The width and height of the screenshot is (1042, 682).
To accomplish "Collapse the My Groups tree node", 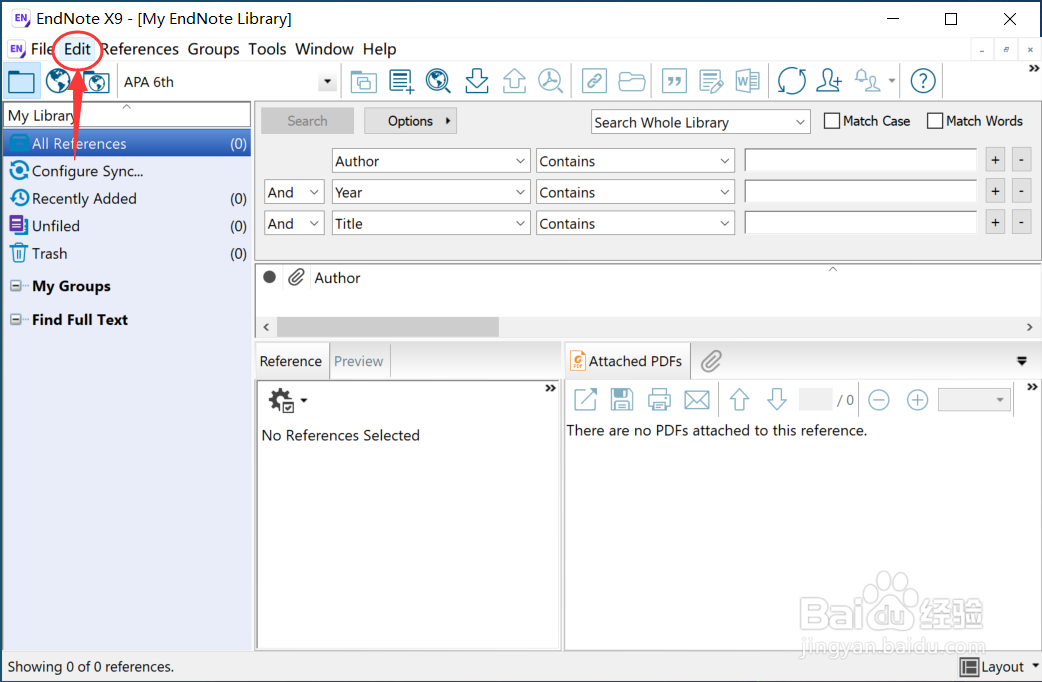I will click(15, 286).
